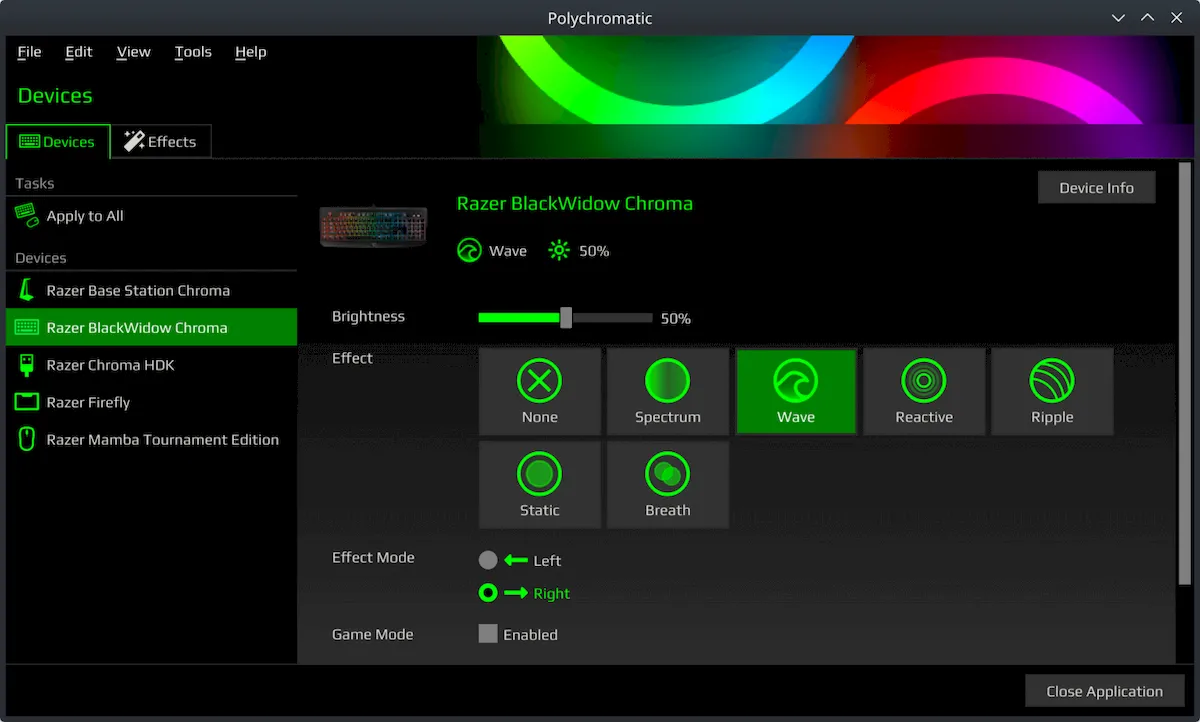Pick the Reactive effect tile
Viewport: 1200px width, 722px height.
coord(924,391)
